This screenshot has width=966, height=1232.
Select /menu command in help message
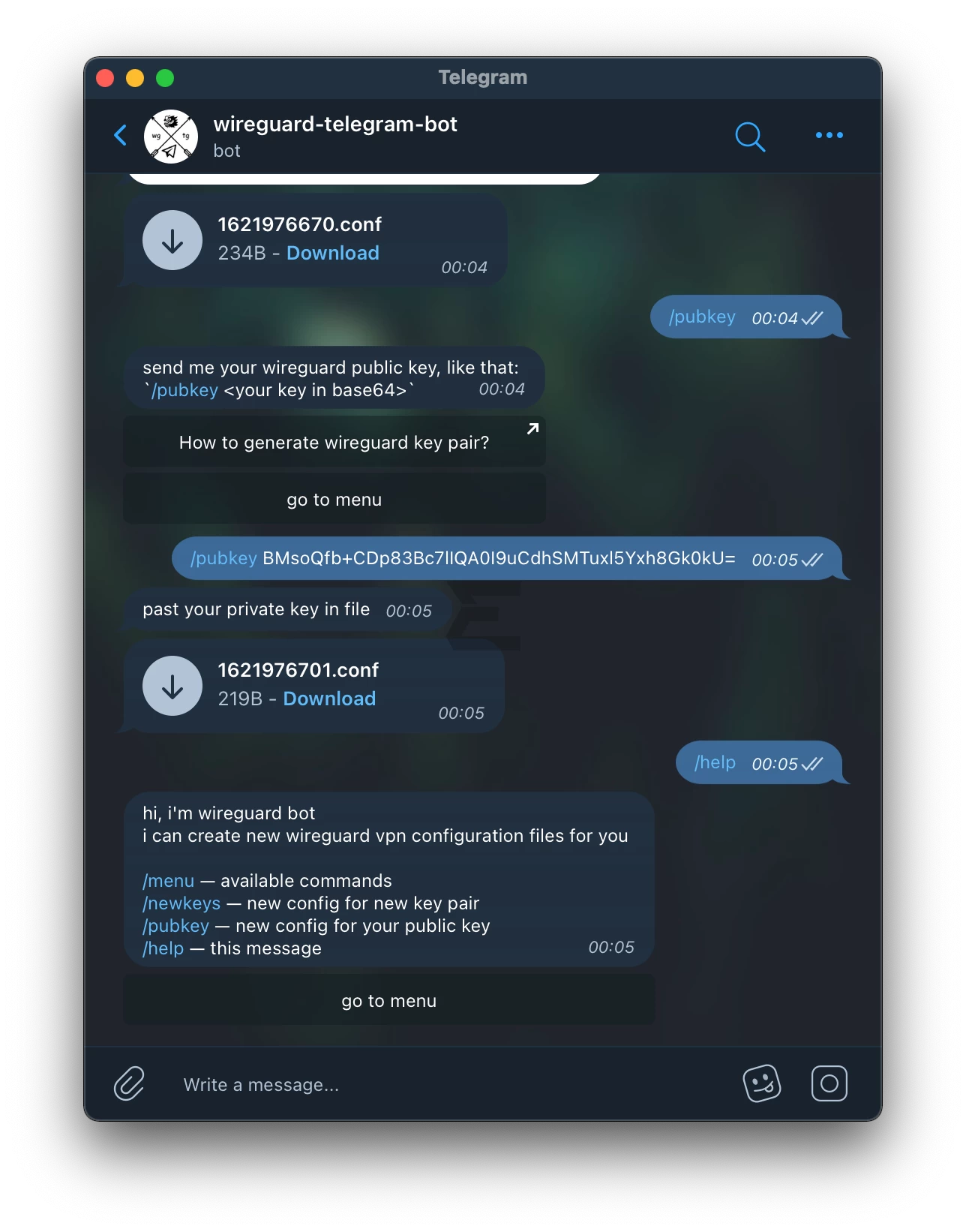(x=169, y=881)
